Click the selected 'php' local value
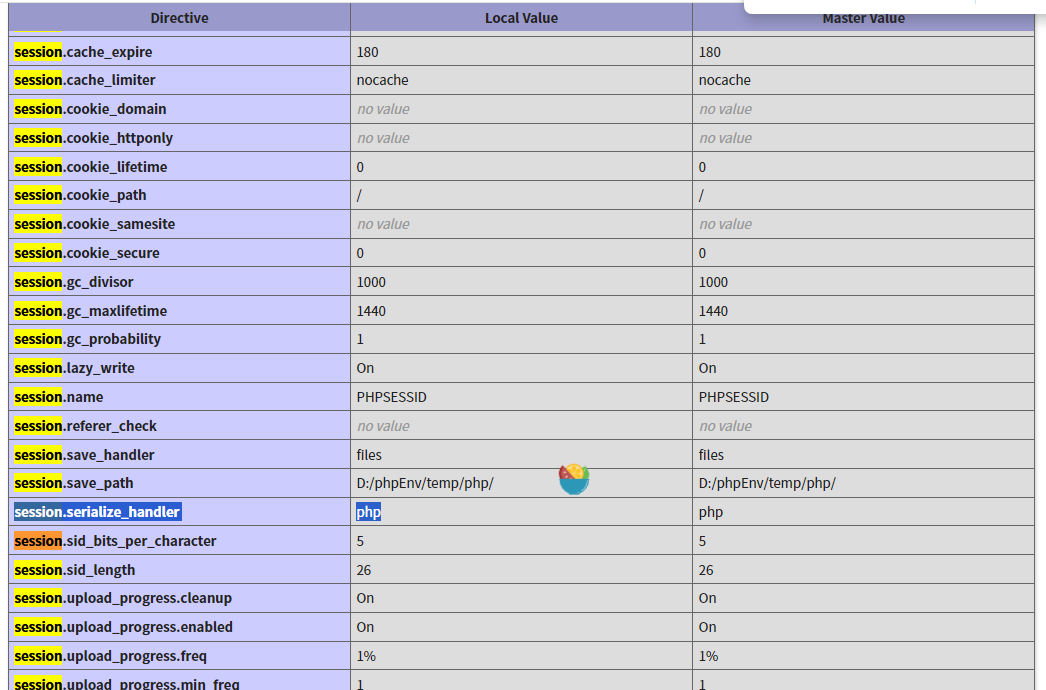The height and width of the screenshot is (690, 1046). (369, 512)
